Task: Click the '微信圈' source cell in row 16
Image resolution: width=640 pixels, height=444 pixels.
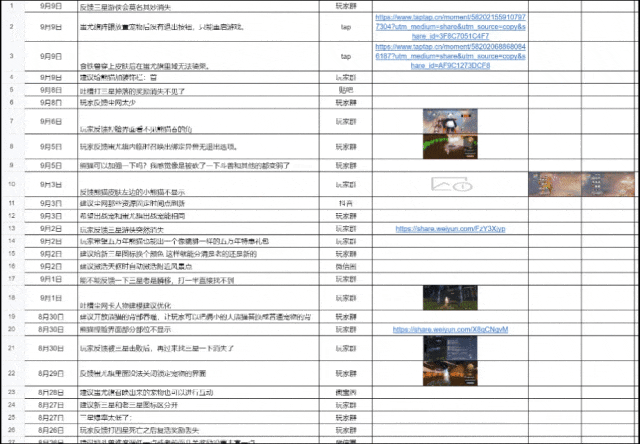Action: (x=346, y=266)
